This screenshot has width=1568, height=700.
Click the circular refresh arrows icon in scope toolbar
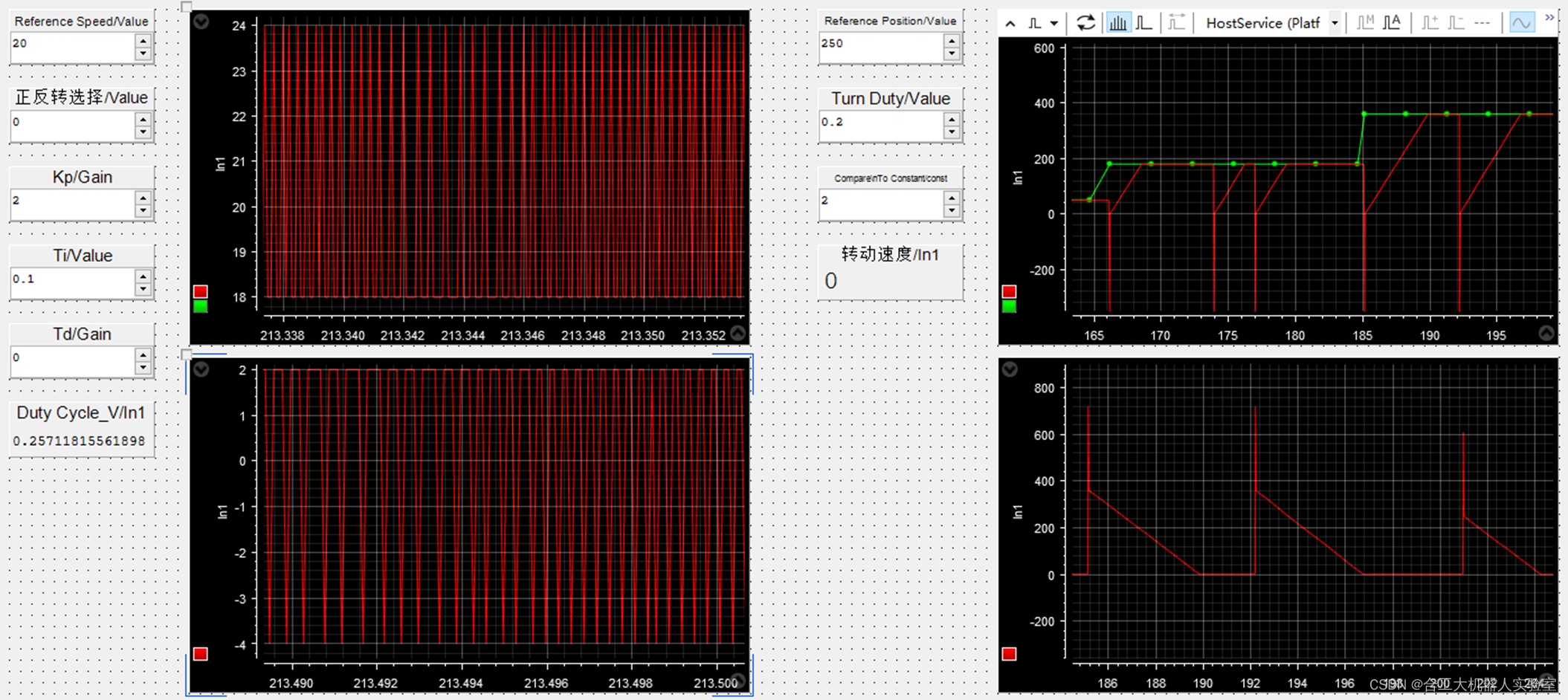click(1085, 23)
